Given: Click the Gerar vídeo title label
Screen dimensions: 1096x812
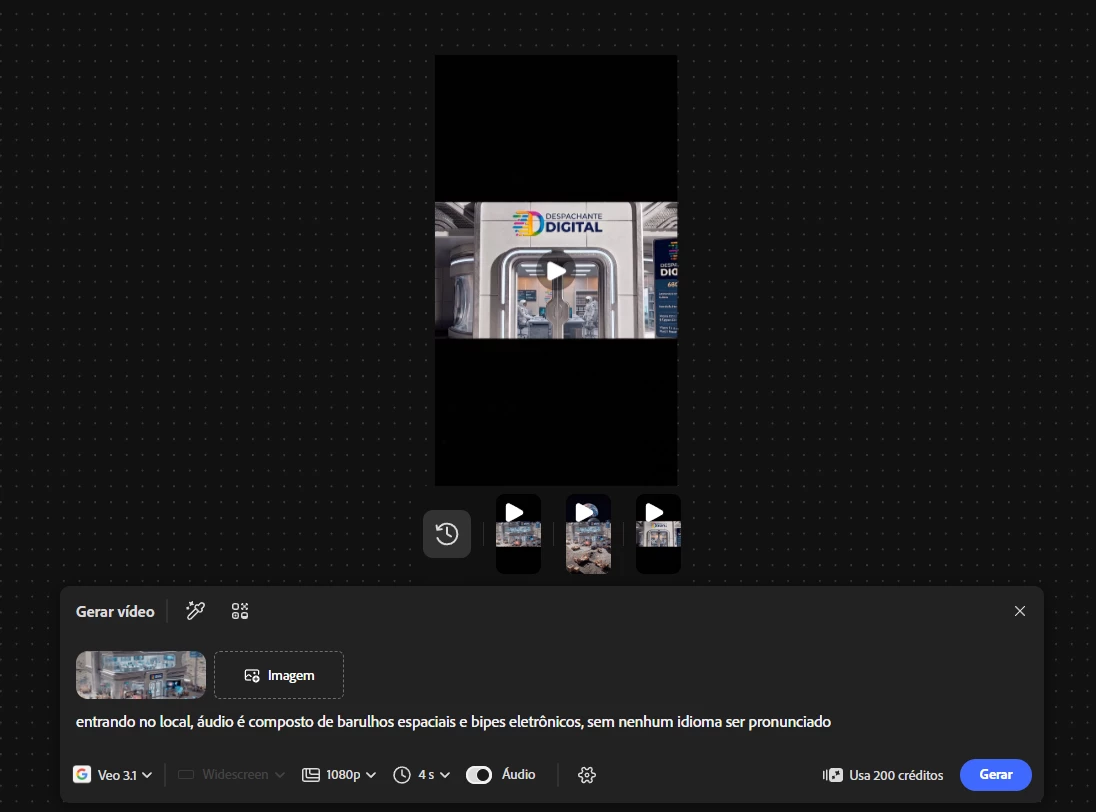Looking at the screenshot, I should (115, 611).
